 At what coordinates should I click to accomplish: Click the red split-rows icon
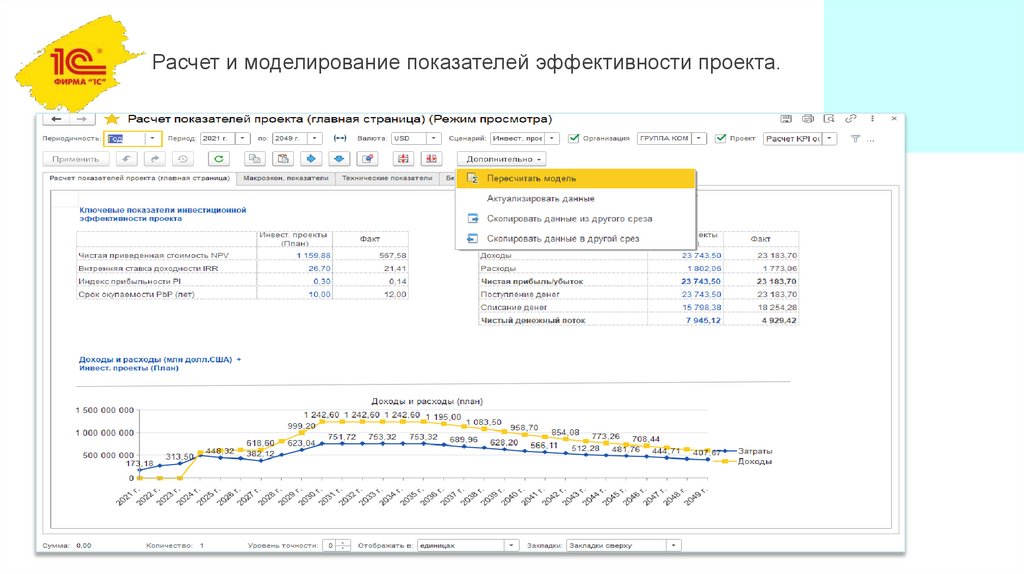pos(404,159)
